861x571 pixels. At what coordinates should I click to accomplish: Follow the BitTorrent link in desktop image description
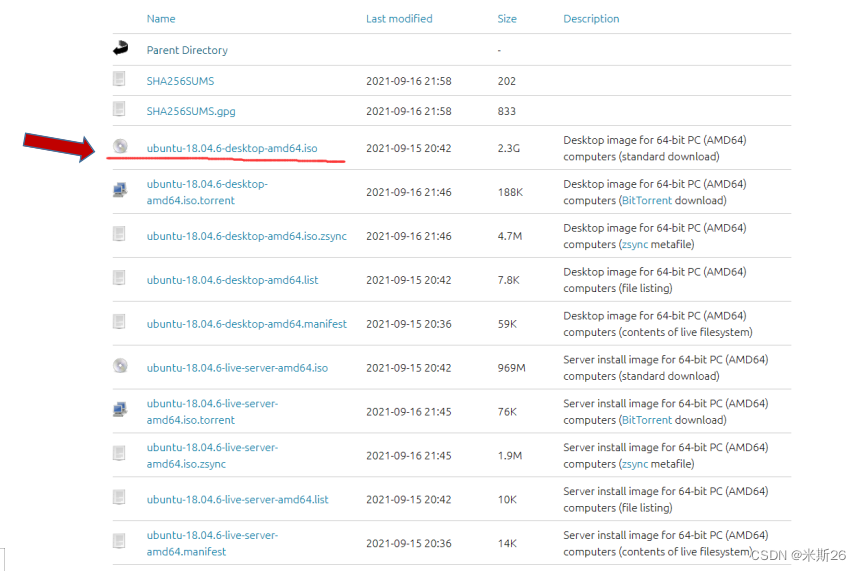click(647, 200)
